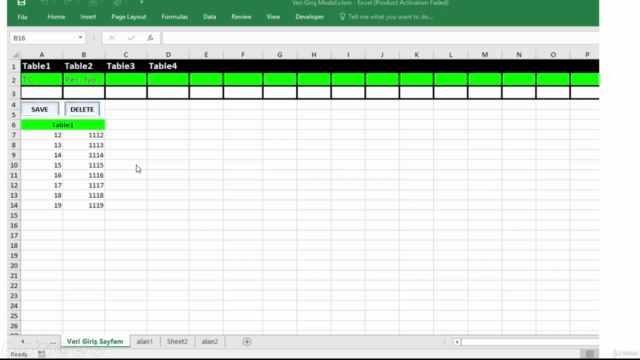Open the Page Layout ribbon tab
640x360 pixels.
pyautogui.click(x=129, y=17)
